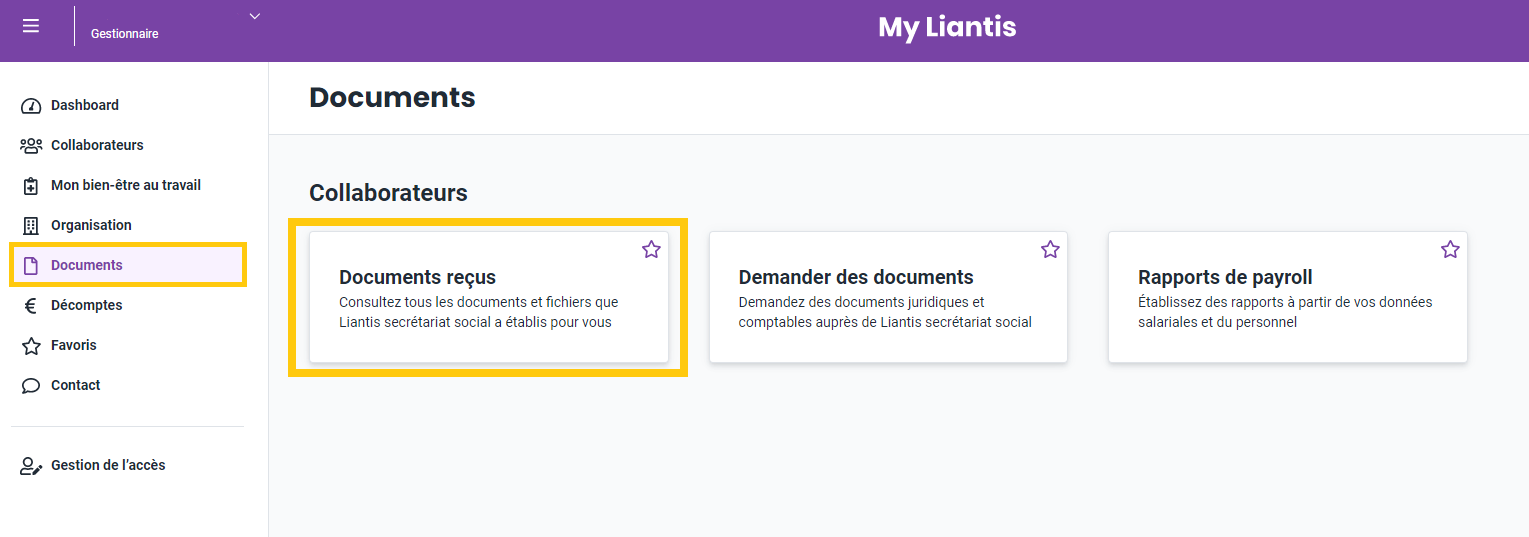The width and height of the screenshot is (1529, 537).
Task: Click the Gestionnaire role label
Action: [x=124, y=33]
